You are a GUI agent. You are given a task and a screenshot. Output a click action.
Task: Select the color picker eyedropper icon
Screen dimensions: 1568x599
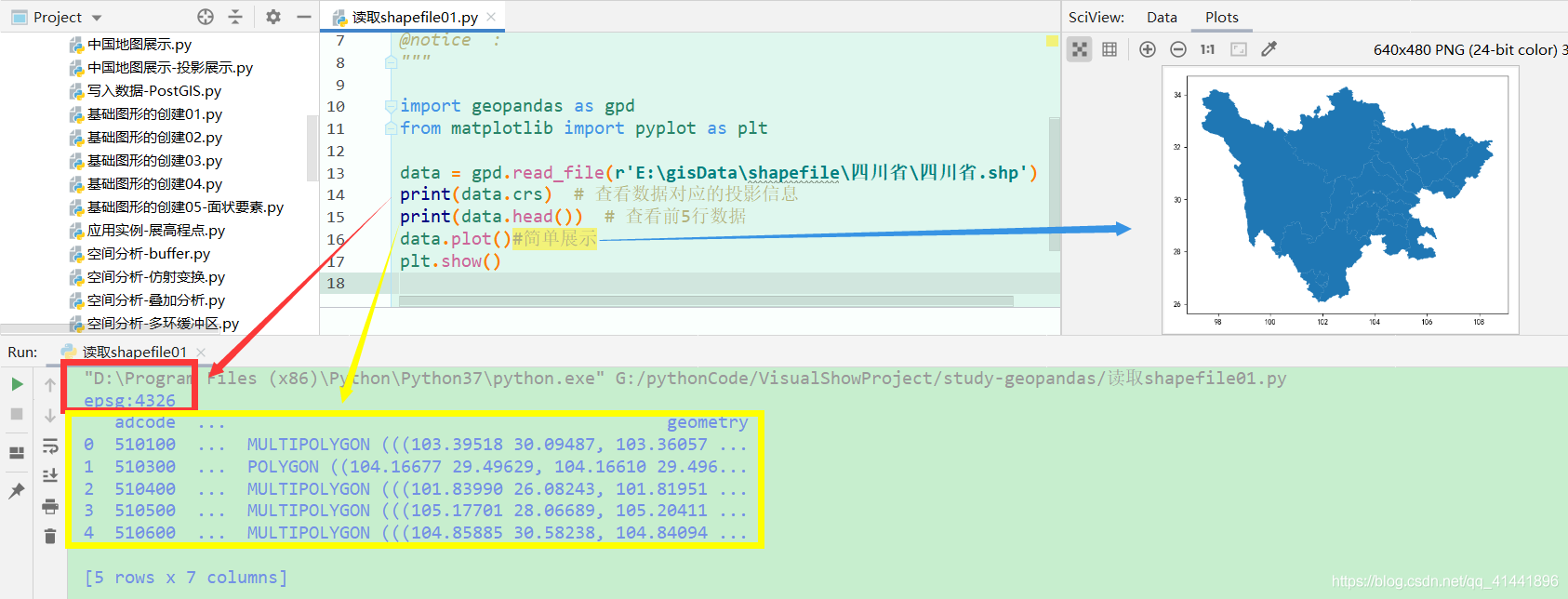(x=1269, y=49)
